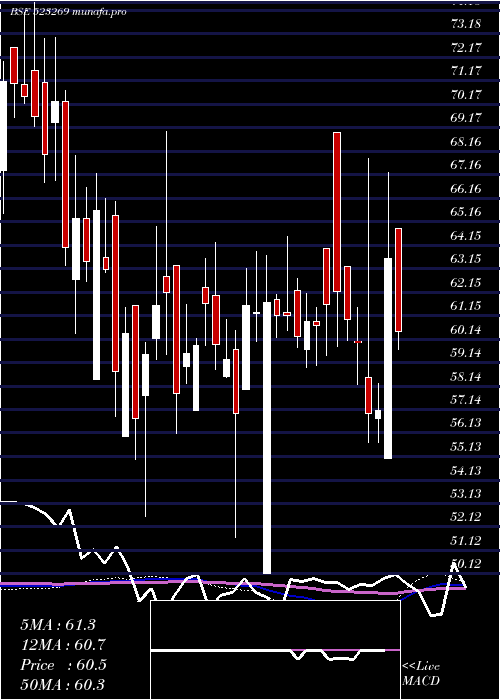Click the 5MA : 61.3 readout

click(x=58, y=625)
